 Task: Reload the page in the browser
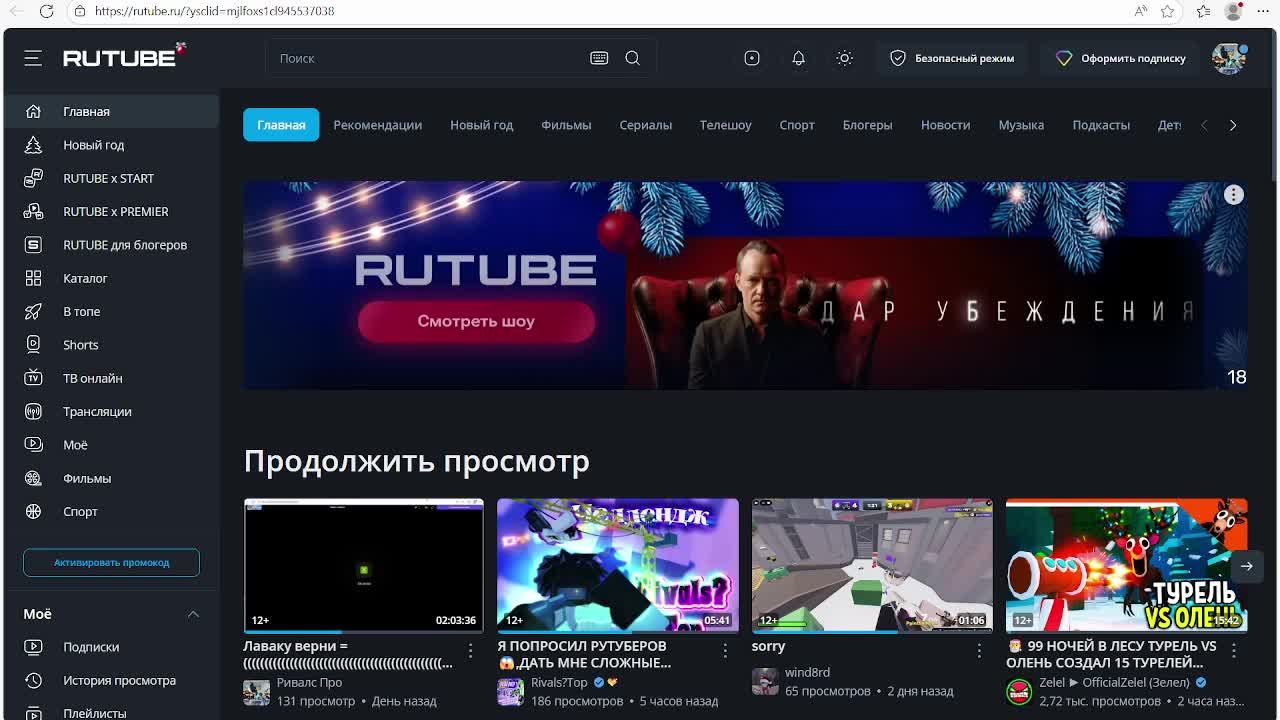tap(46, 11)
